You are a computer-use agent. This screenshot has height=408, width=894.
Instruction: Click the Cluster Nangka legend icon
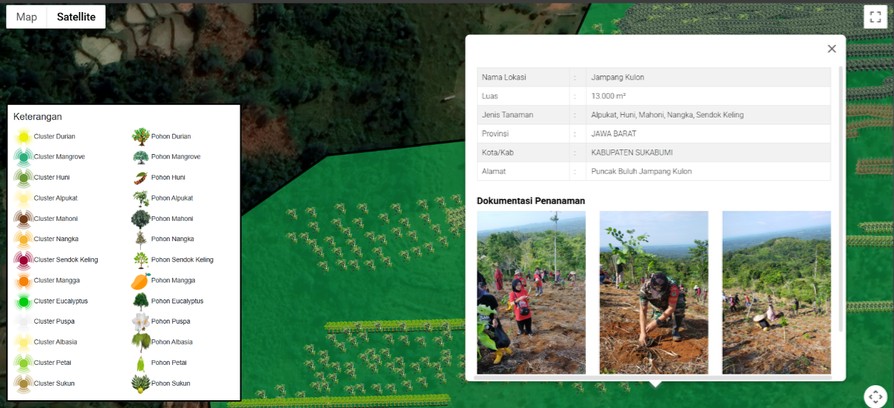point(23,239)
